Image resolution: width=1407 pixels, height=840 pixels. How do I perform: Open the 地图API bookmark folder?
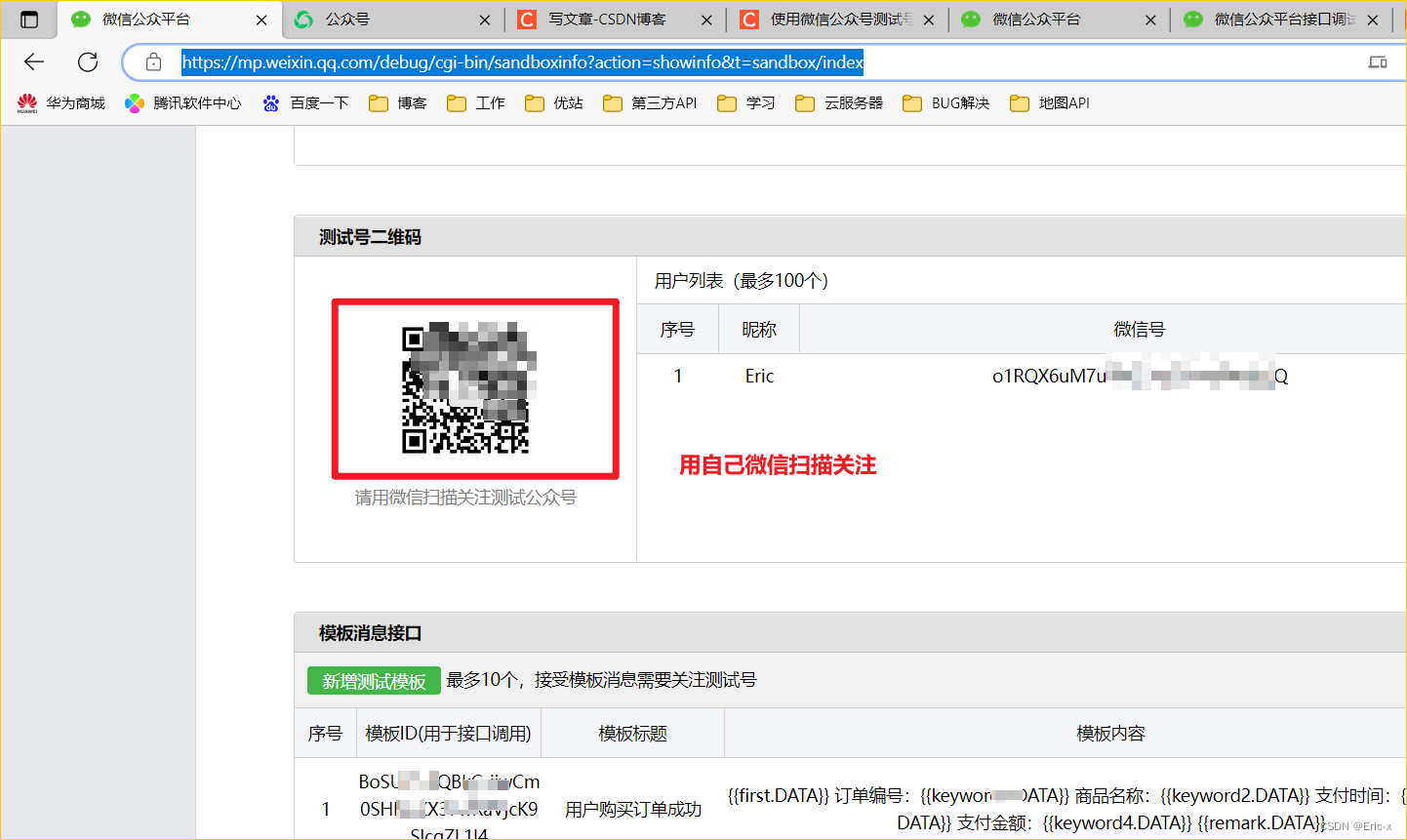1050,103
